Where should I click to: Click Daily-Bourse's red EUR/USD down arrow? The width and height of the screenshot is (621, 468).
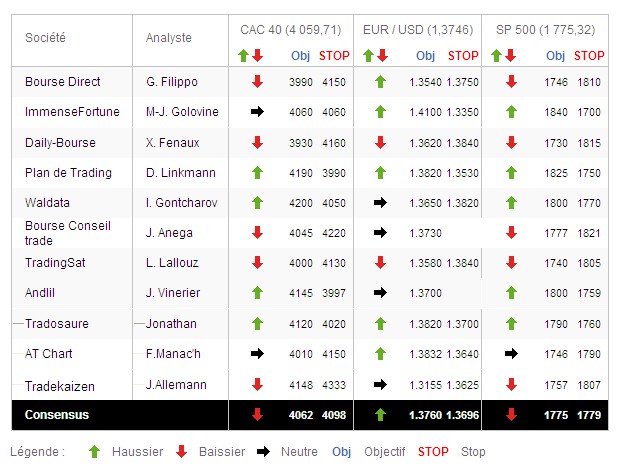pos(380,143)
